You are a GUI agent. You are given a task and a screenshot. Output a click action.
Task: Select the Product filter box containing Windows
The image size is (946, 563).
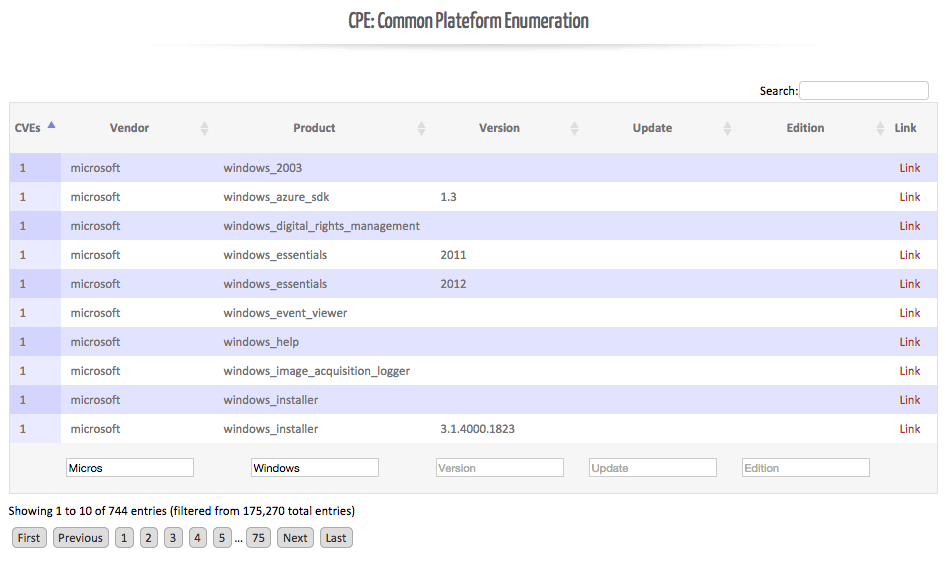coord(315,468)
